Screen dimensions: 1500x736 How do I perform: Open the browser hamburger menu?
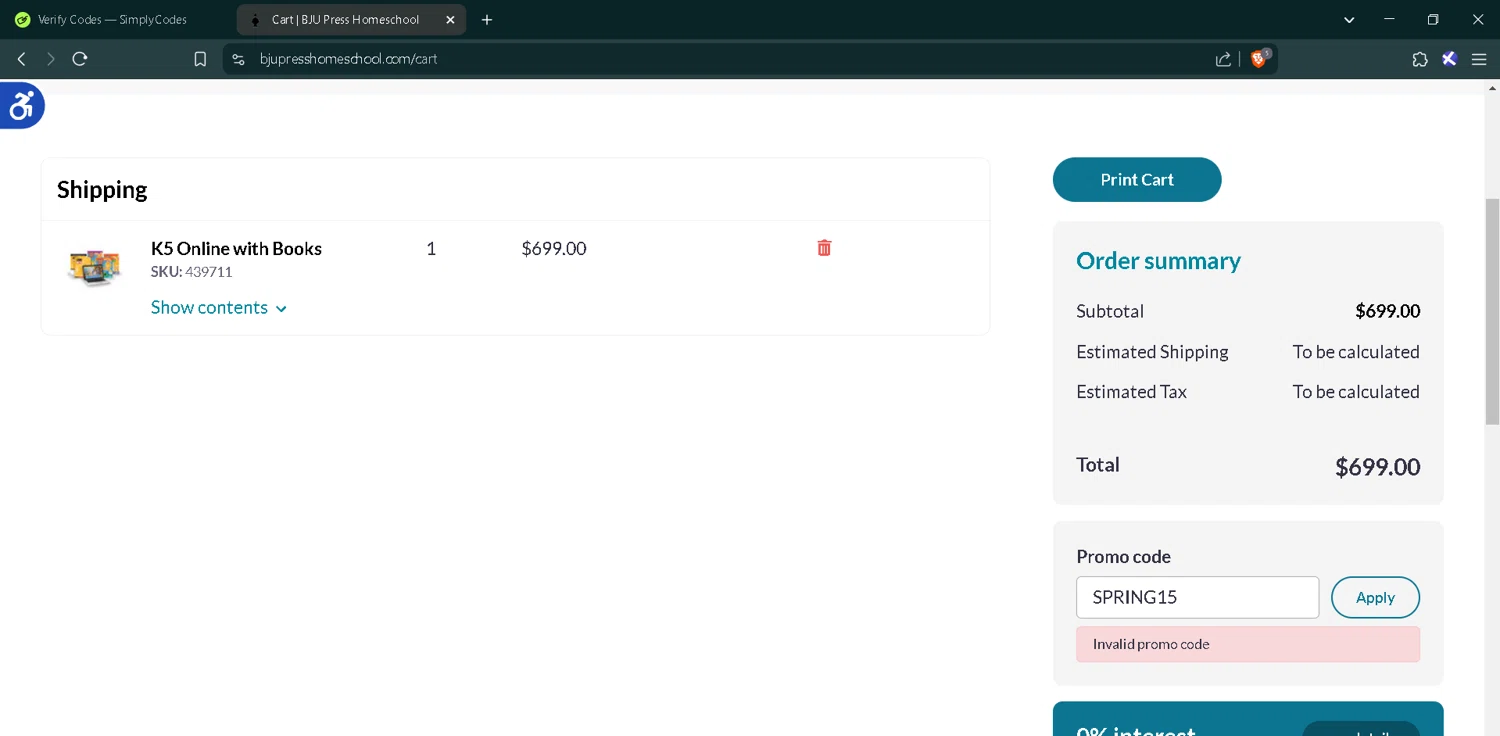coord(1479,59)
